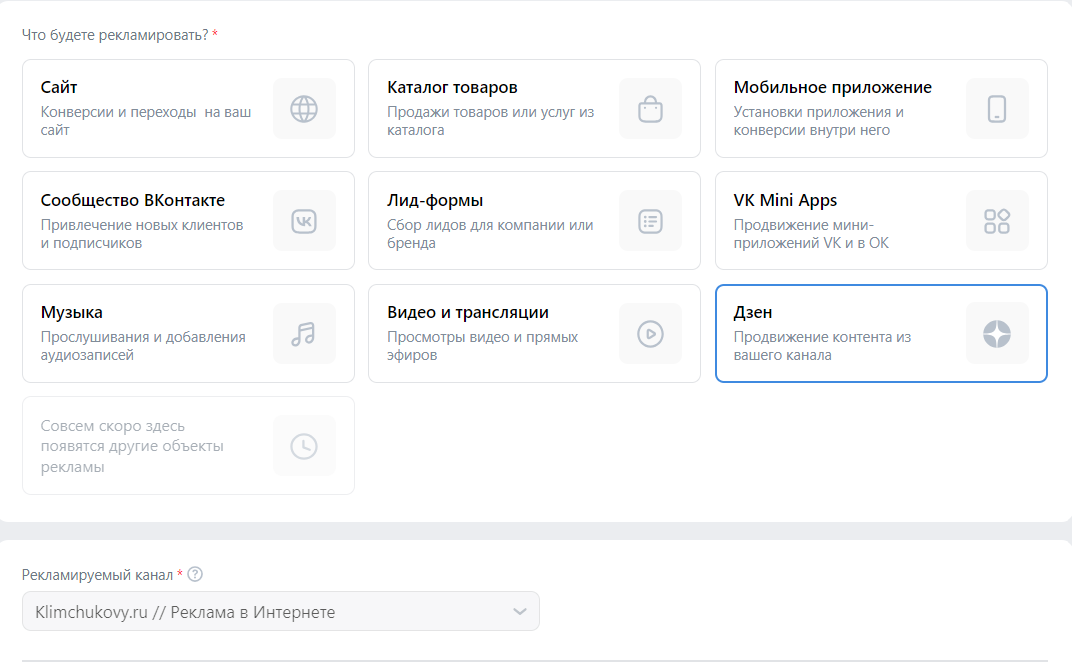Click text 'Конверсии и переходы на ваш сайт'
Screen dimensions: 1072x662
click(x=146, y=120)
